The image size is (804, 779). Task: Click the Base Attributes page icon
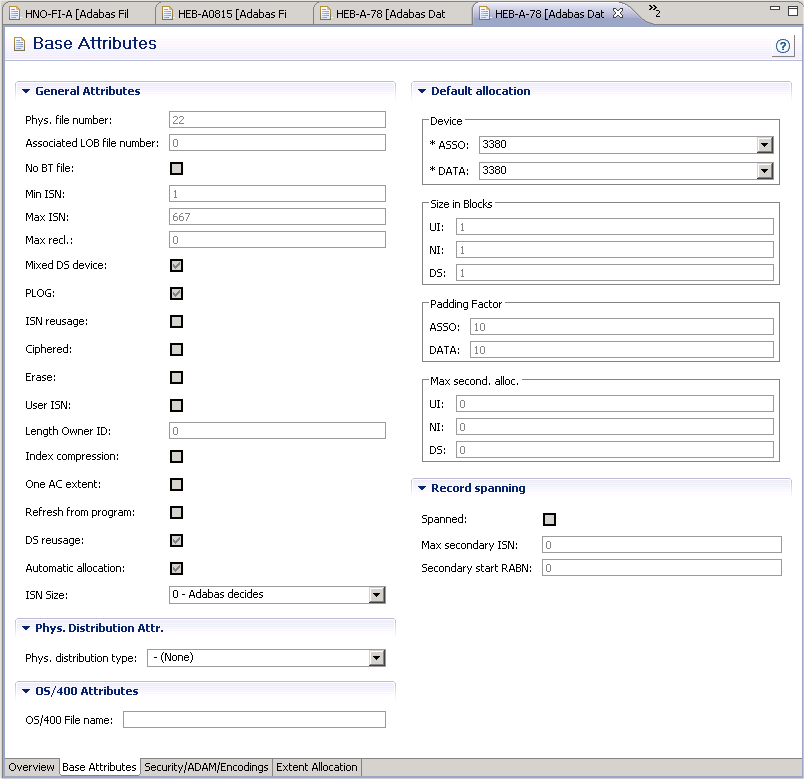click(x=18, y=43)
